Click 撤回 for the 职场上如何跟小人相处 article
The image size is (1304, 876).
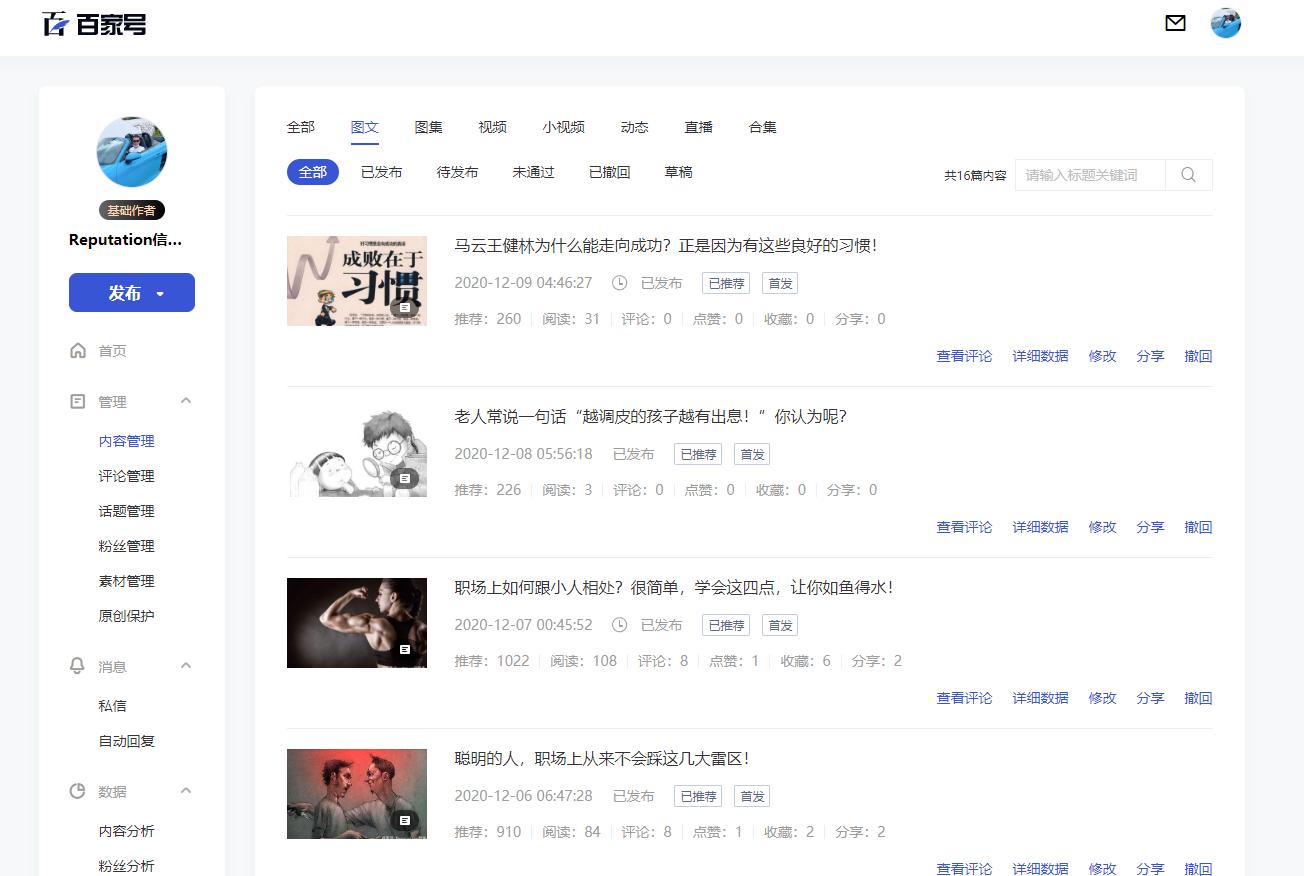(1199, 698)
